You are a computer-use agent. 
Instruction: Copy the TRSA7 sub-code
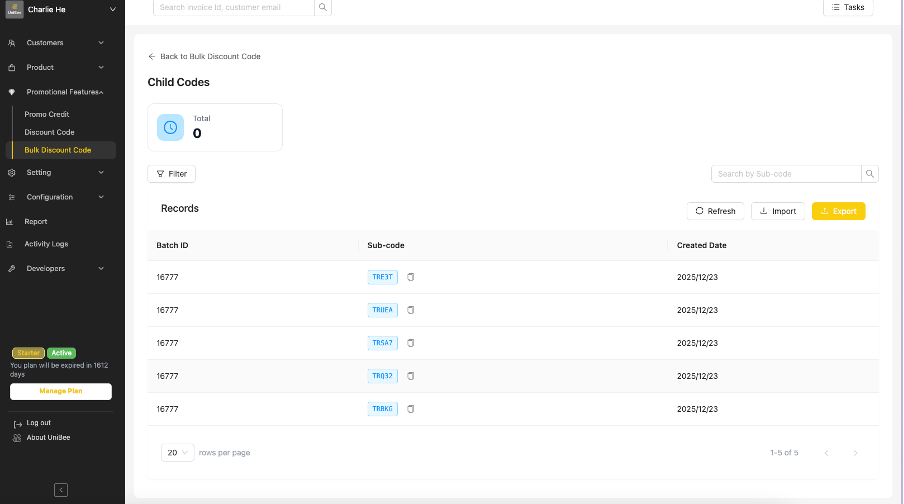(410, 343)
